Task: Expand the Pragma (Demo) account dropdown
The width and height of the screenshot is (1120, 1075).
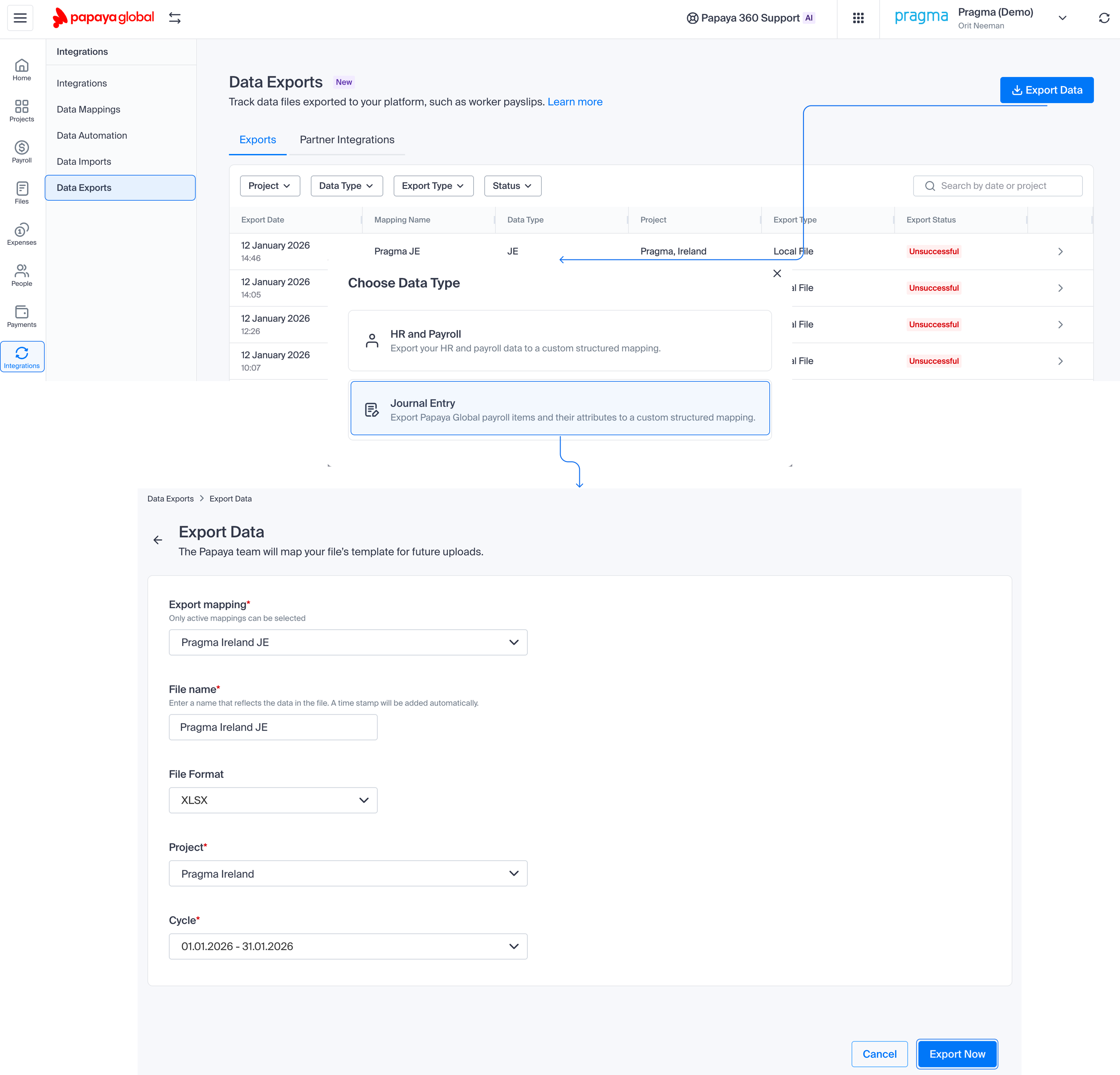Action: pos(1062,18)
